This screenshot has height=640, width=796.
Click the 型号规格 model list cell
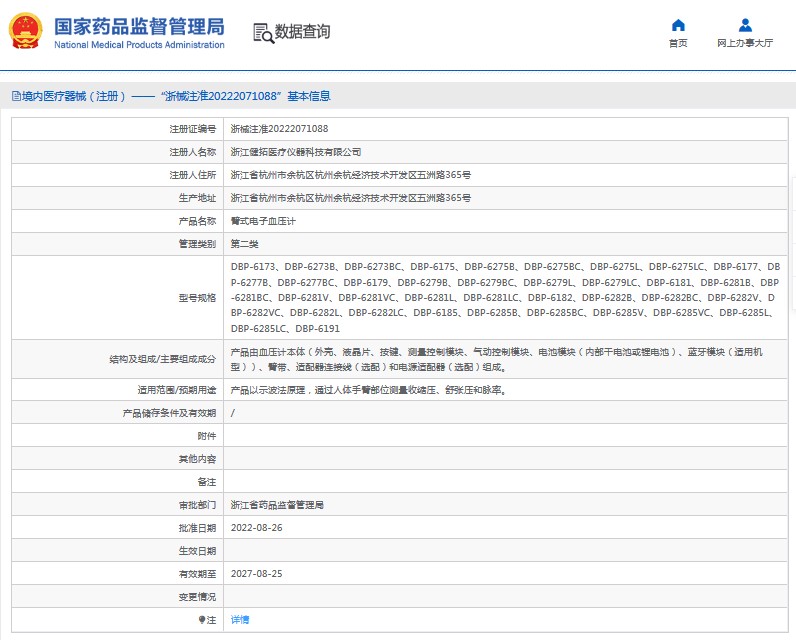click(x=505, y=297)
